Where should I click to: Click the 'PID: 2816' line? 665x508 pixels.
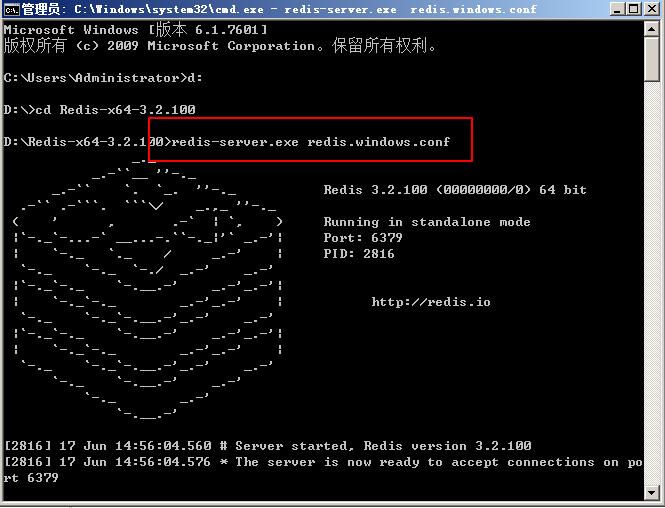click(359, 254)
